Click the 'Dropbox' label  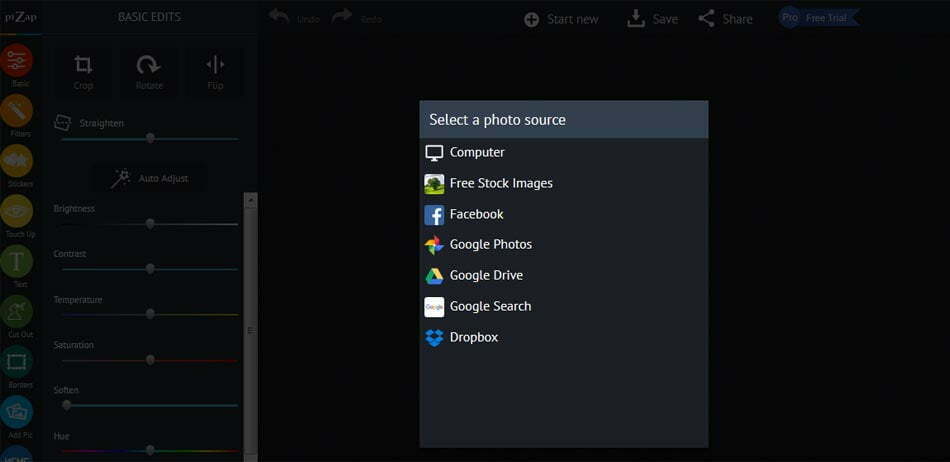tap(474, 337)
